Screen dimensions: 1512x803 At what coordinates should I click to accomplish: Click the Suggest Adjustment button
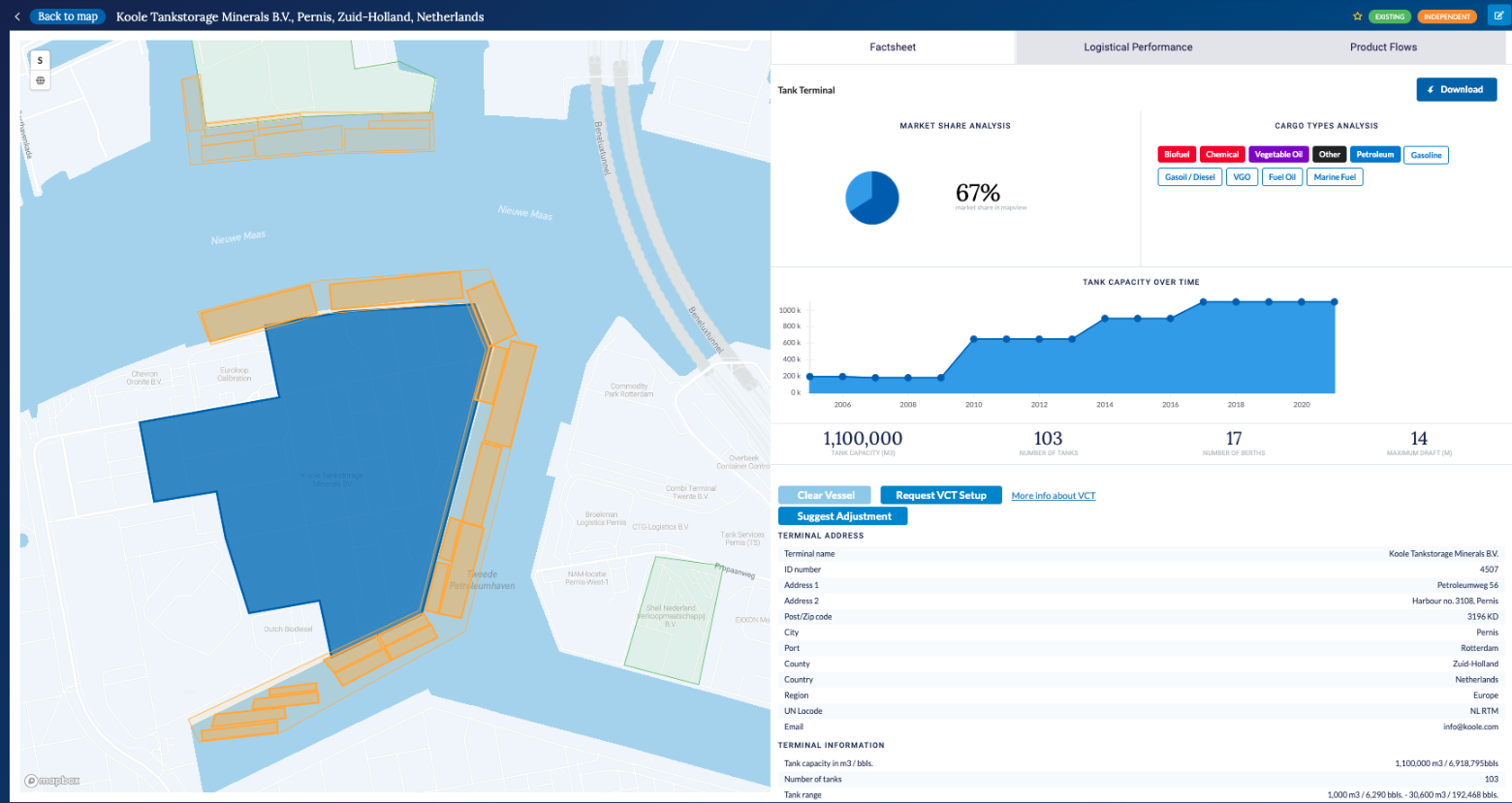(843, 516)
